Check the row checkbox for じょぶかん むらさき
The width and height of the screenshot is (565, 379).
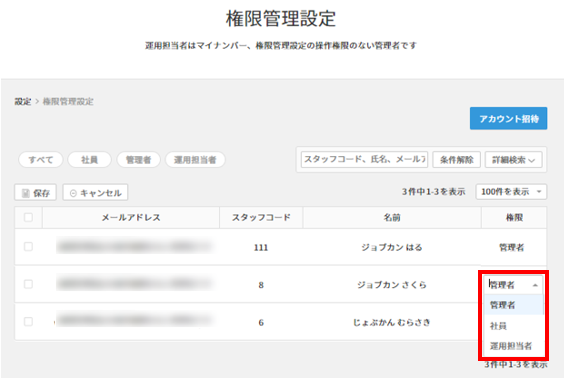tap(28, 321)
